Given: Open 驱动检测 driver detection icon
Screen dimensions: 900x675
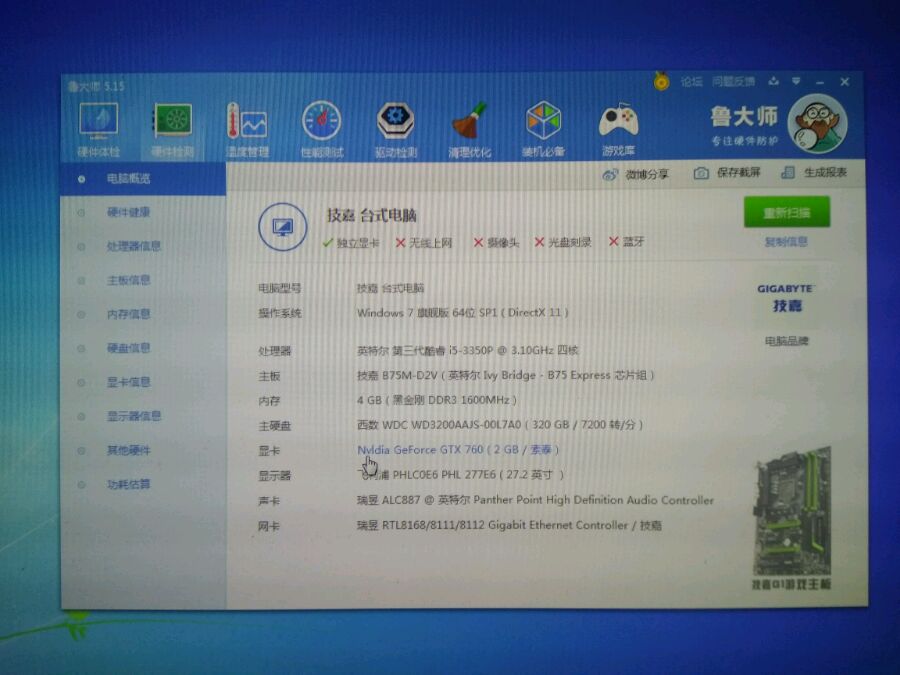Looking at the screenshot, I should point(395,129).
